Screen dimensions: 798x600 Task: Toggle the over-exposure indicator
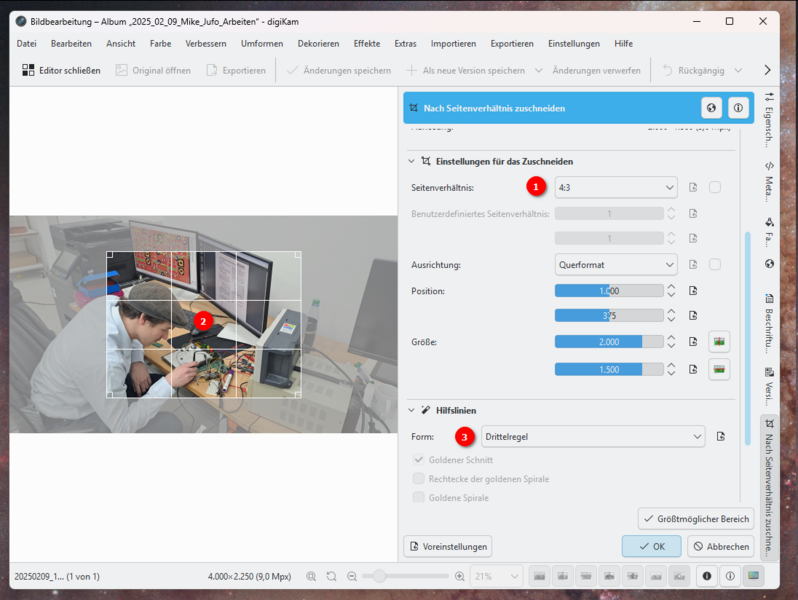(x=730, y=576)
